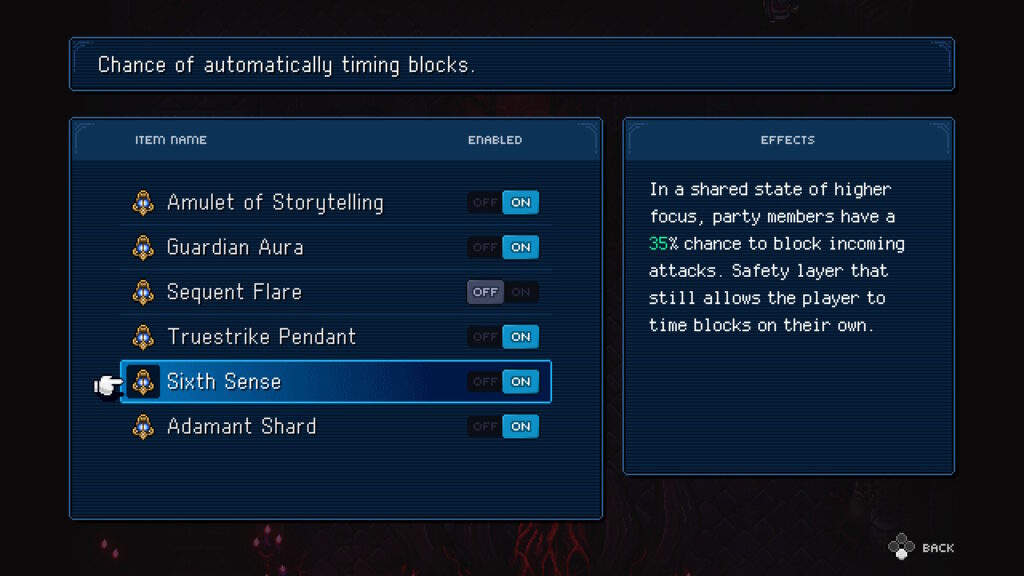
Task: Toggle Amulet of Storytelling ON/OFF switch
Action: pyautogui.click(x=503, y=202)
